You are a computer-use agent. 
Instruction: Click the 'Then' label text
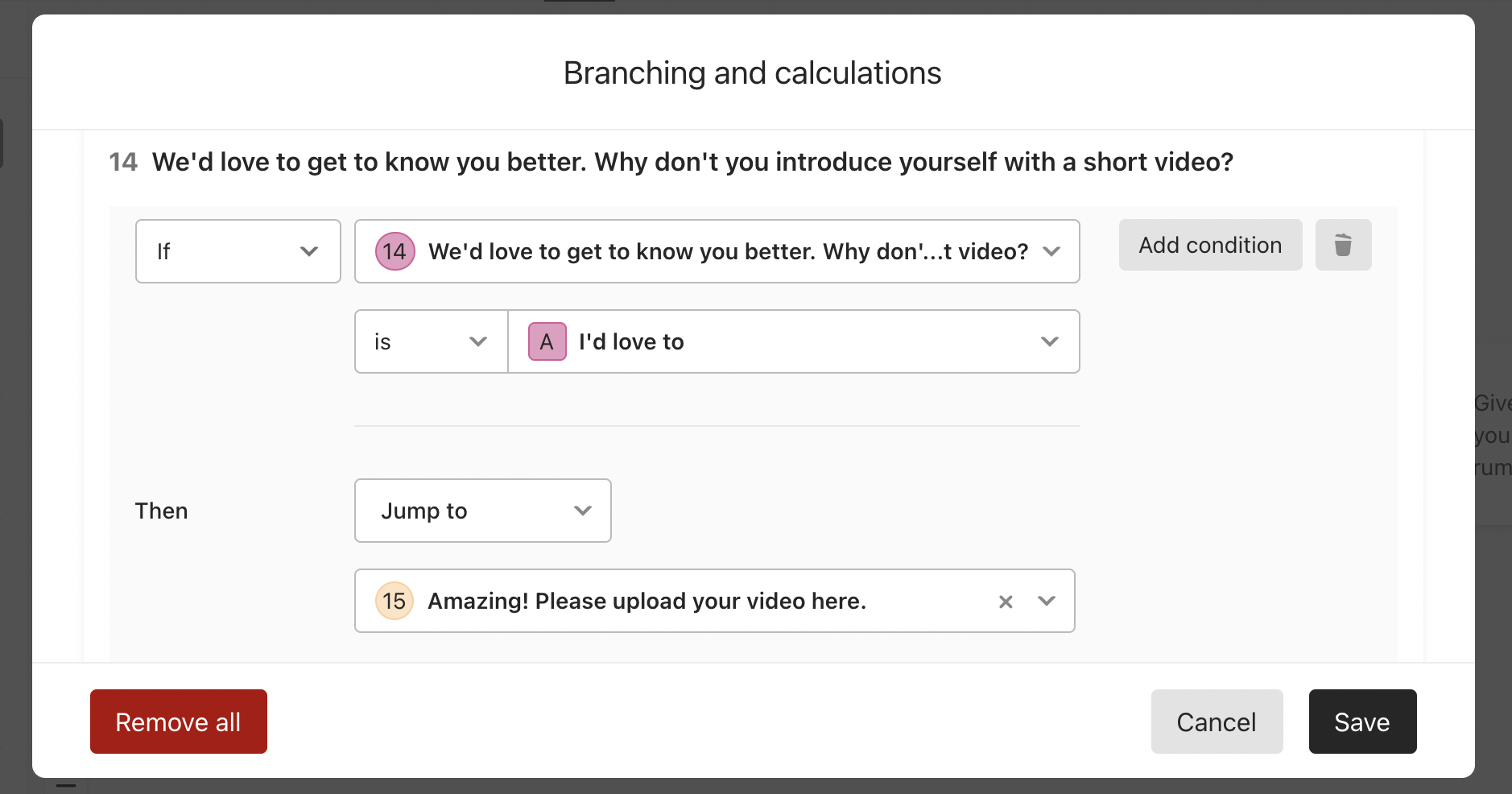(x=161, y=511)
